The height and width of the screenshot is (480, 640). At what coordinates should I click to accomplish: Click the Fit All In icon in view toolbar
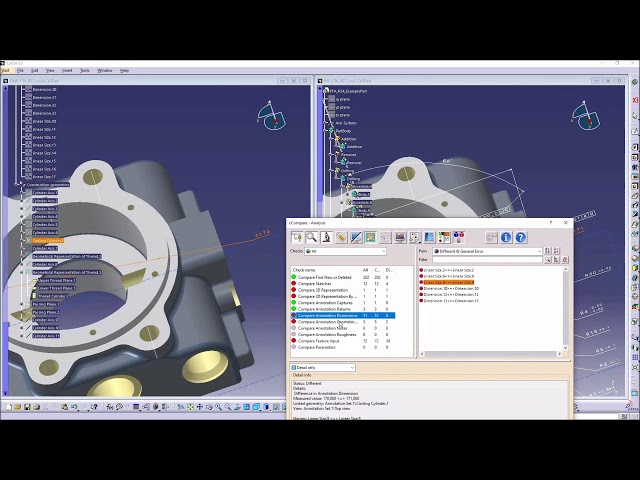tap(190, 407)
